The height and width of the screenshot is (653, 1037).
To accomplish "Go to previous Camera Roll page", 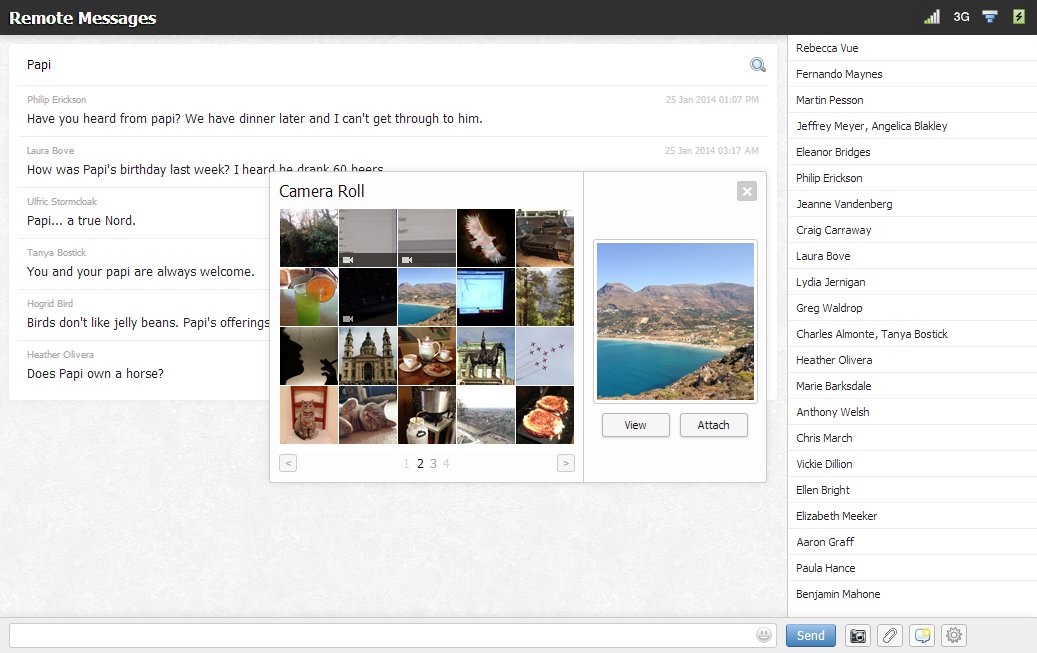I will click(x=288, y=463).
